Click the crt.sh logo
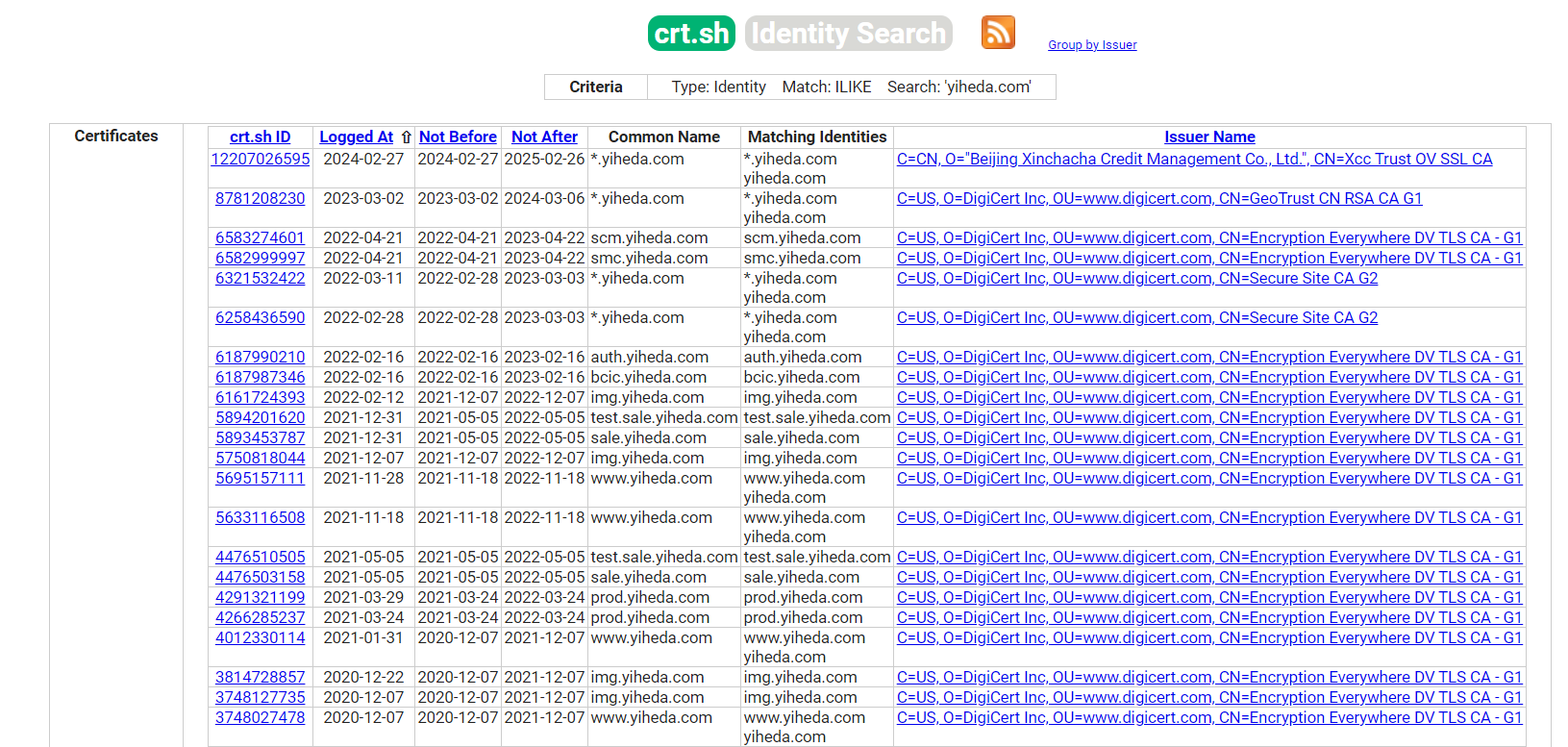Viewport: 1568px width, 747px height. pyautogui.click(x=691, y=34)
